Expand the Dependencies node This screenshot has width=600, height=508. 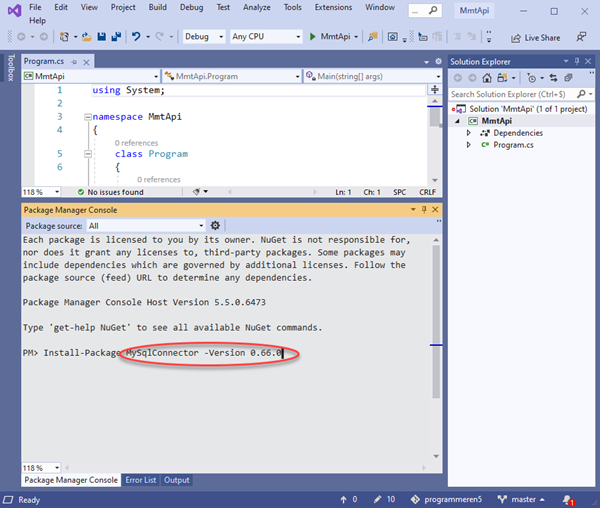coord(468,133)
